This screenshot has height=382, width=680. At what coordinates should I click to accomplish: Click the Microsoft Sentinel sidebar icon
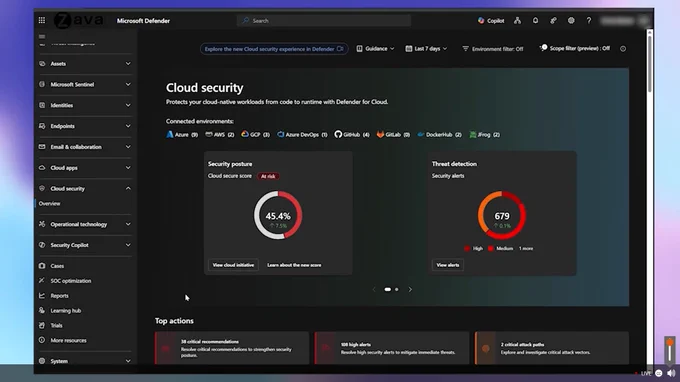[42, 85]
